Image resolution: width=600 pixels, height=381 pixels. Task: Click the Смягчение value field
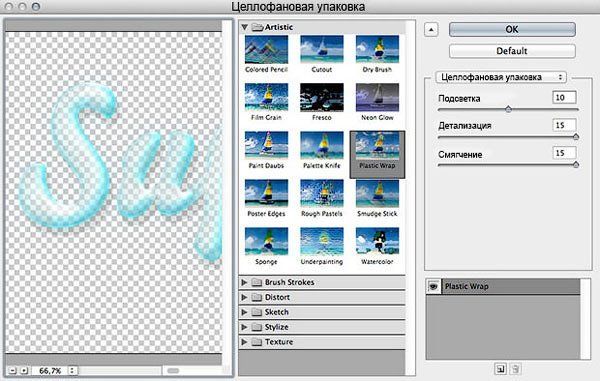(x=564, y=153)
